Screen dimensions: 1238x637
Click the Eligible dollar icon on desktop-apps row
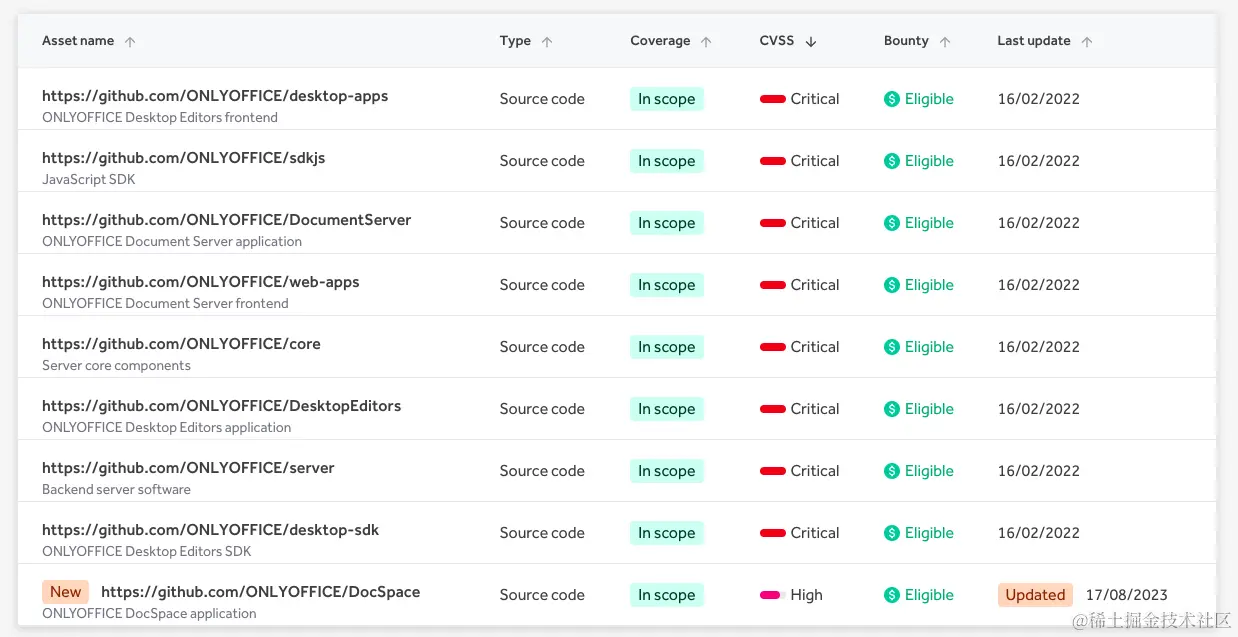point(890,99)
